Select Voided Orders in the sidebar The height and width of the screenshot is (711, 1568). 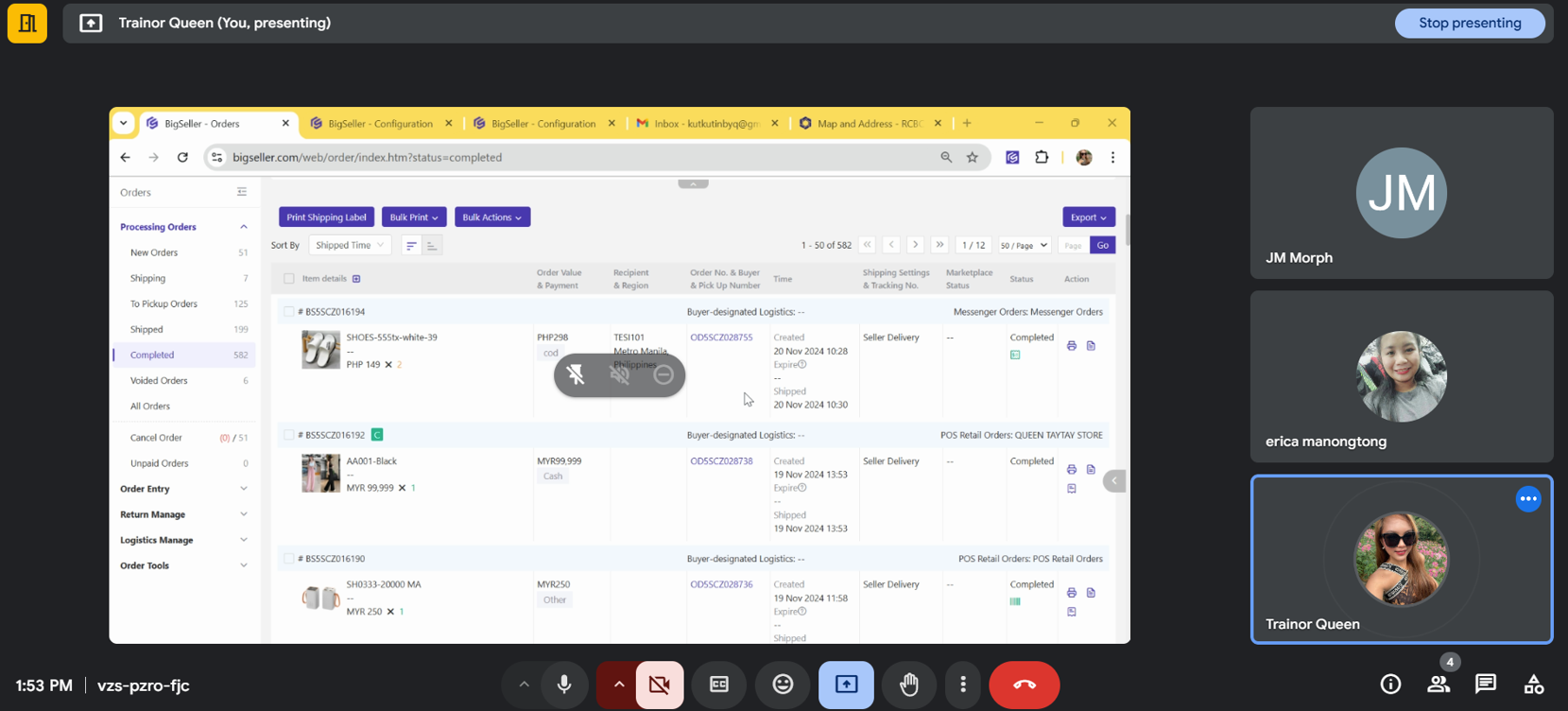[x=159, y=380]
